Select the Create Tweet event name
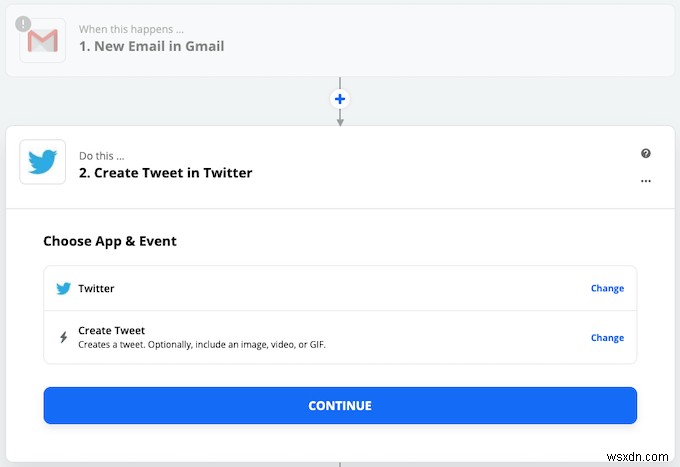 [x=111, y=330]
